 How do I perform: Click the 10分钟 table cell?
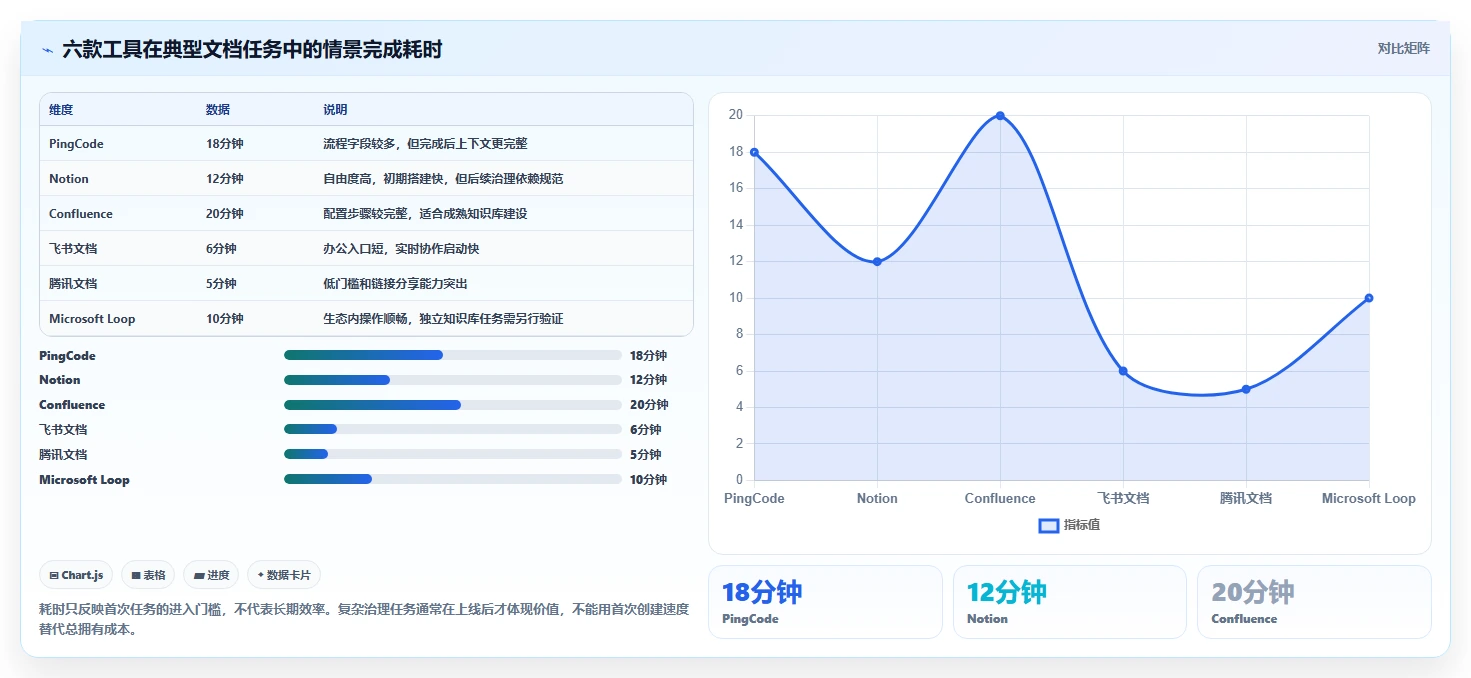[225, 319]
